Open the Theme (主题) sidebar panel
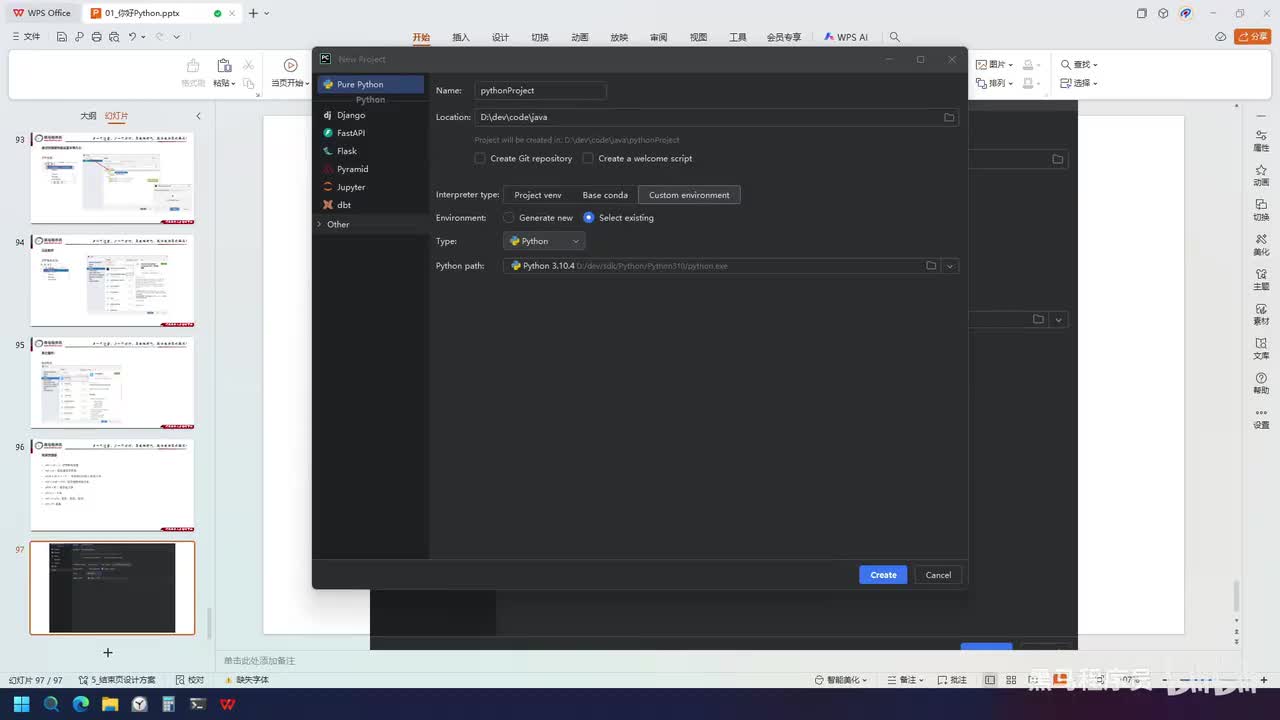The width and height of the screenshot is (1280, 720). pyautogui.click(x=1261, y=279)
